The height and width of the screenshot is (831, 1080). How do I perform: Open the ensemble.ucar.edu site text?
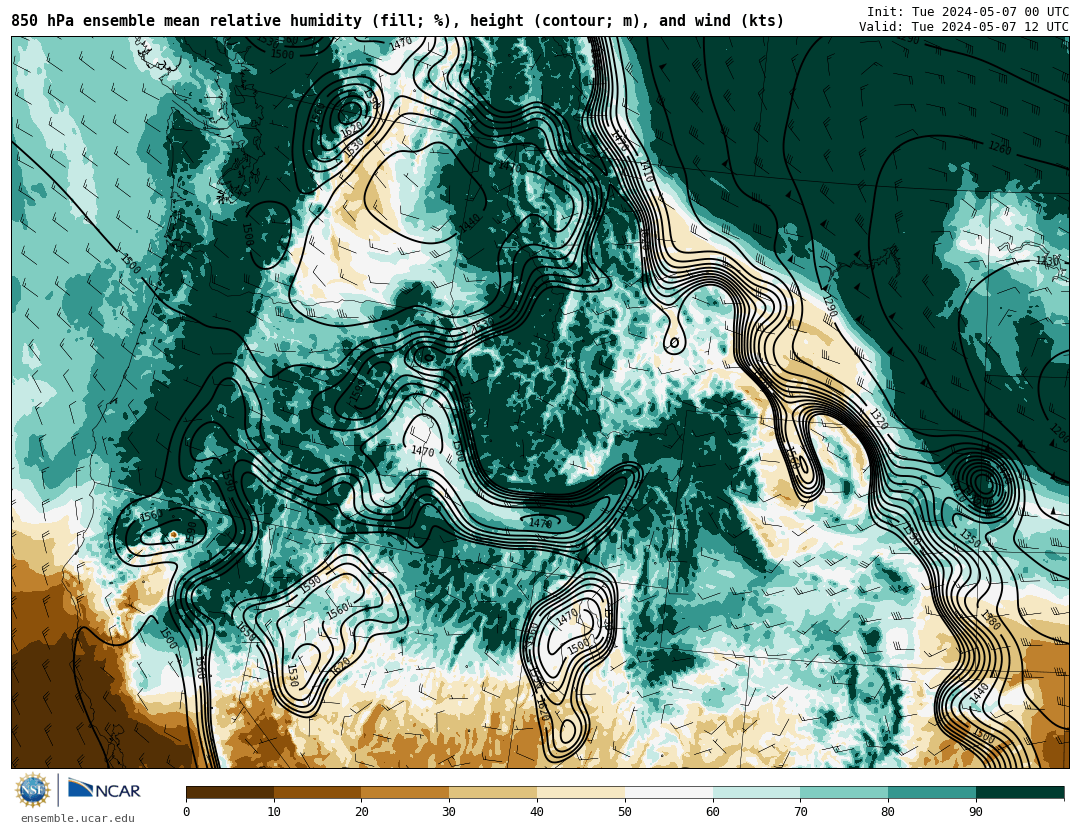click(x=78, y=819)
